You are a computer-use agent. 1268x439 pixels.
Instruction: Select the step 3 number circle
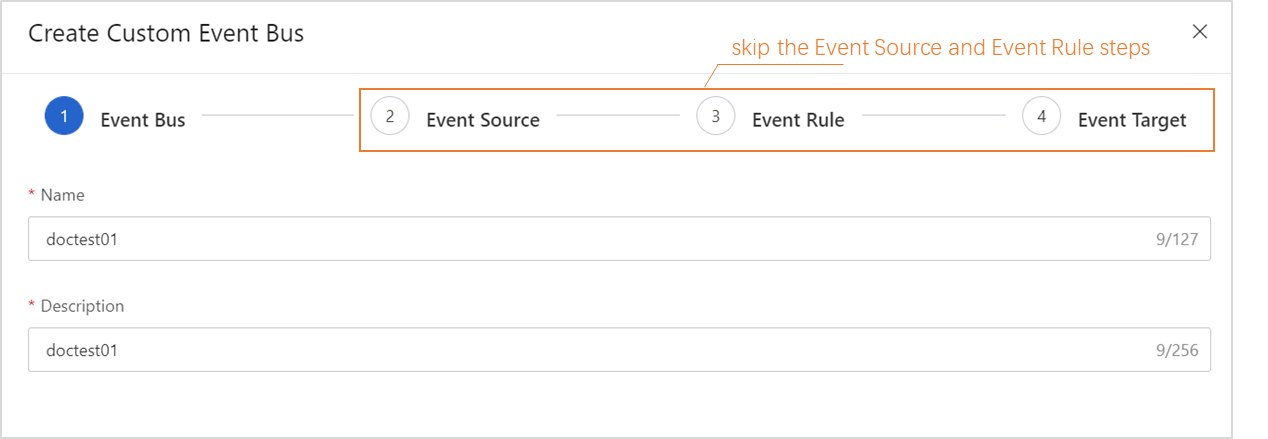716,117
